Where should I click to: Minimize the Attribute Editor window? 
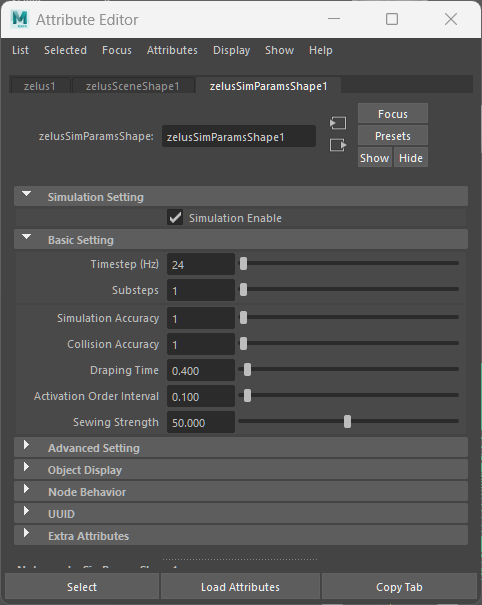334,19
